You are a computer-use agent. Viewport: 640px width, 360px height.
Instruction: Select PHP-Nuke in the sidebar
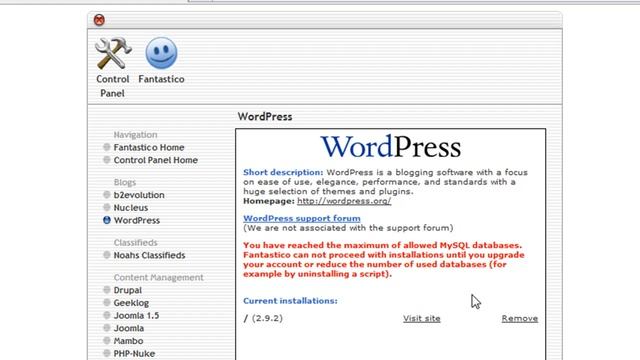pyautogui.click(x=134, y=353)
